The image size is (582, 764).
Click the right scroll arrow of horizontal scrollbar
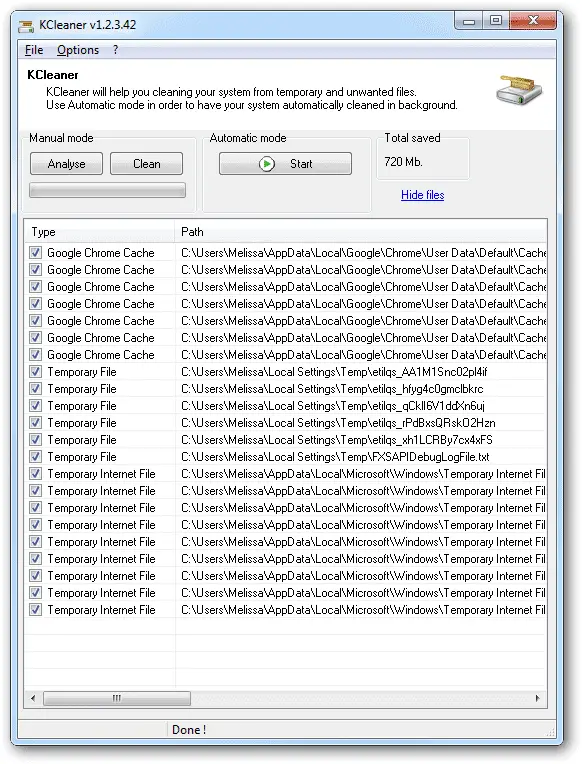pos(537,698)
